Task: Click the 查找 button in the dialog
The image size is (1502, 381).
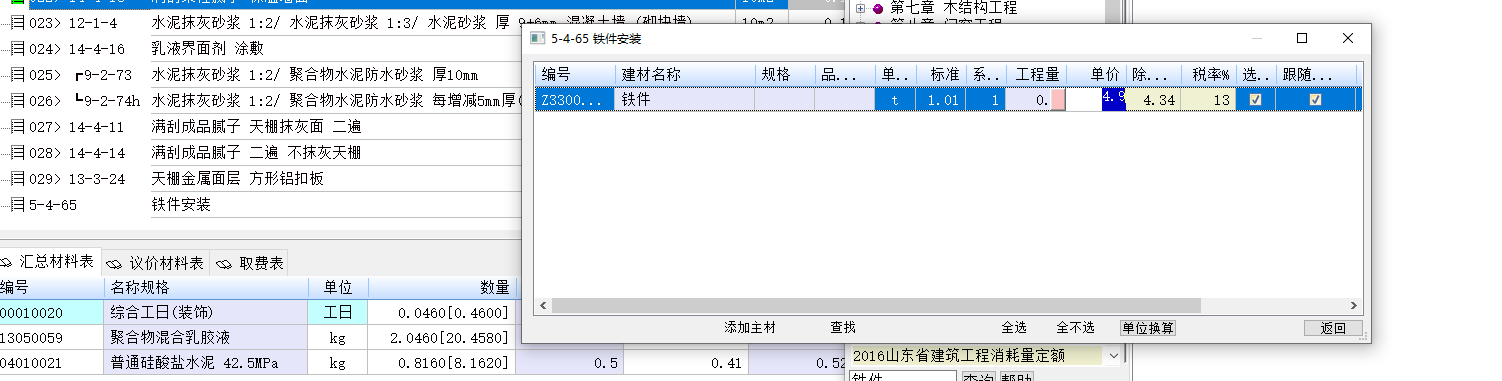Action: pos(843,327)
